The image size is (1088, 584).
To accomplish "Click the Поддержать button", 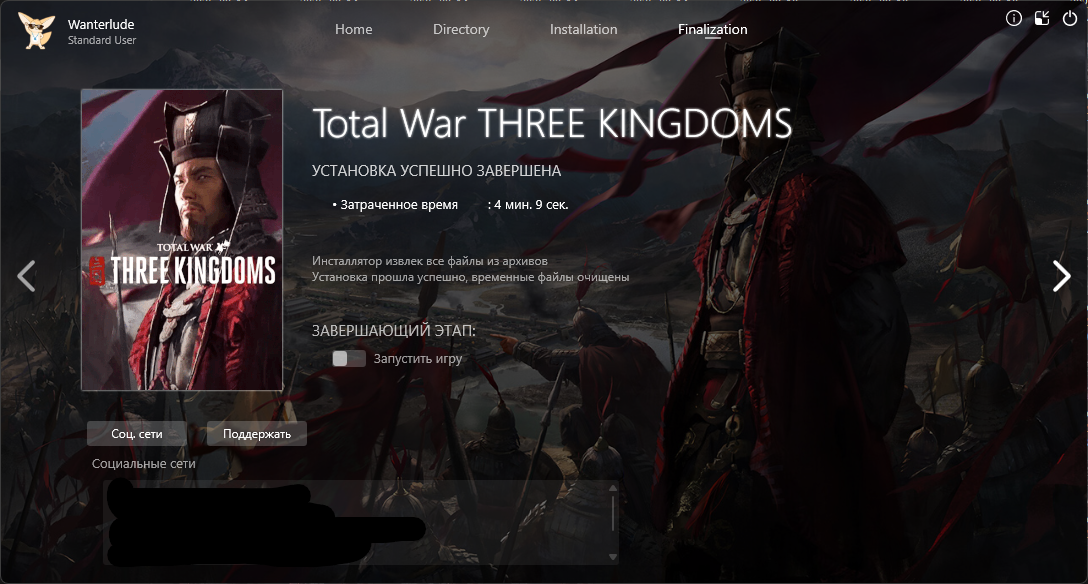I will point(257,433).
